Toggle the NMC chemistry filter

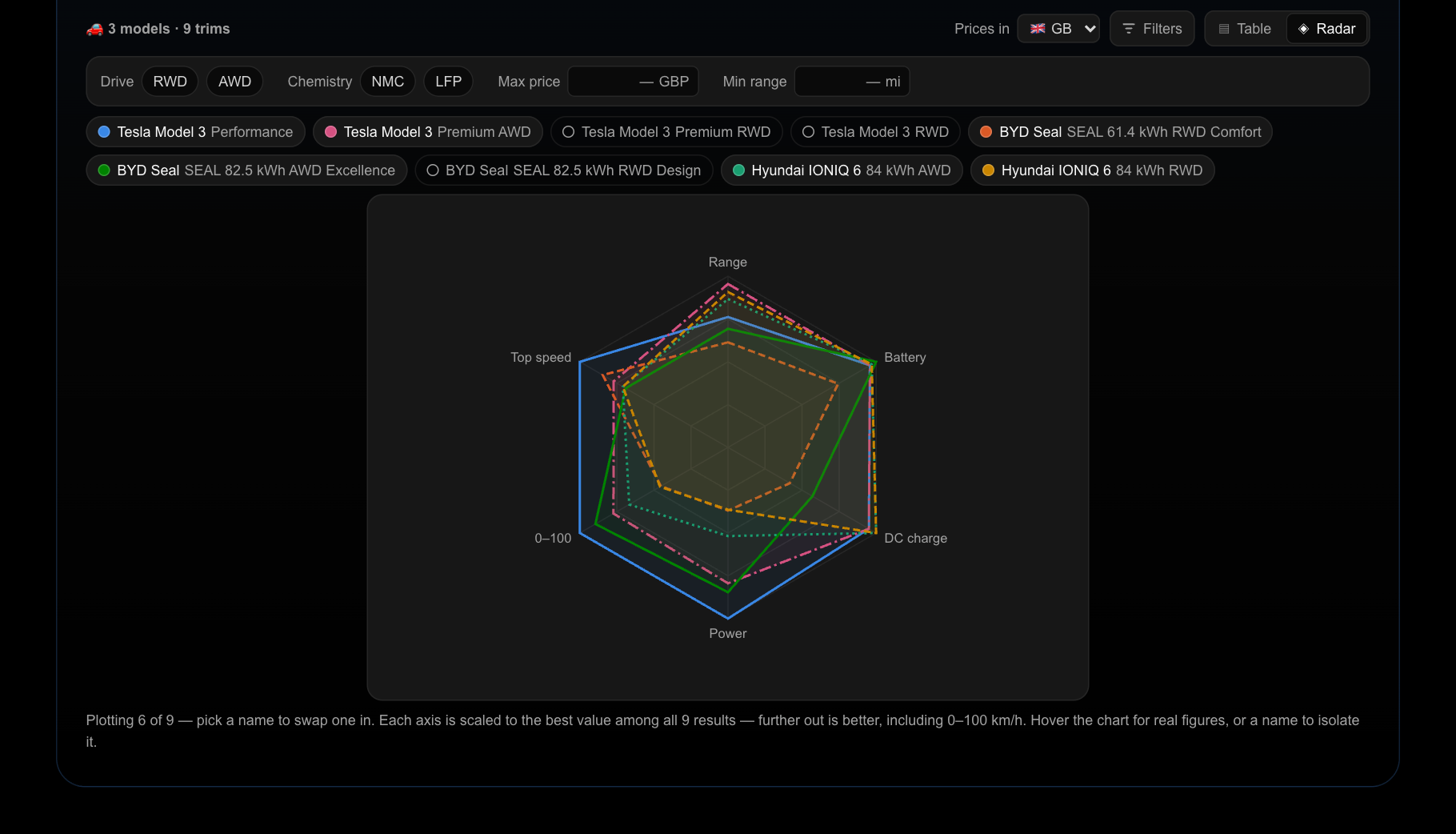coord(388,82)
